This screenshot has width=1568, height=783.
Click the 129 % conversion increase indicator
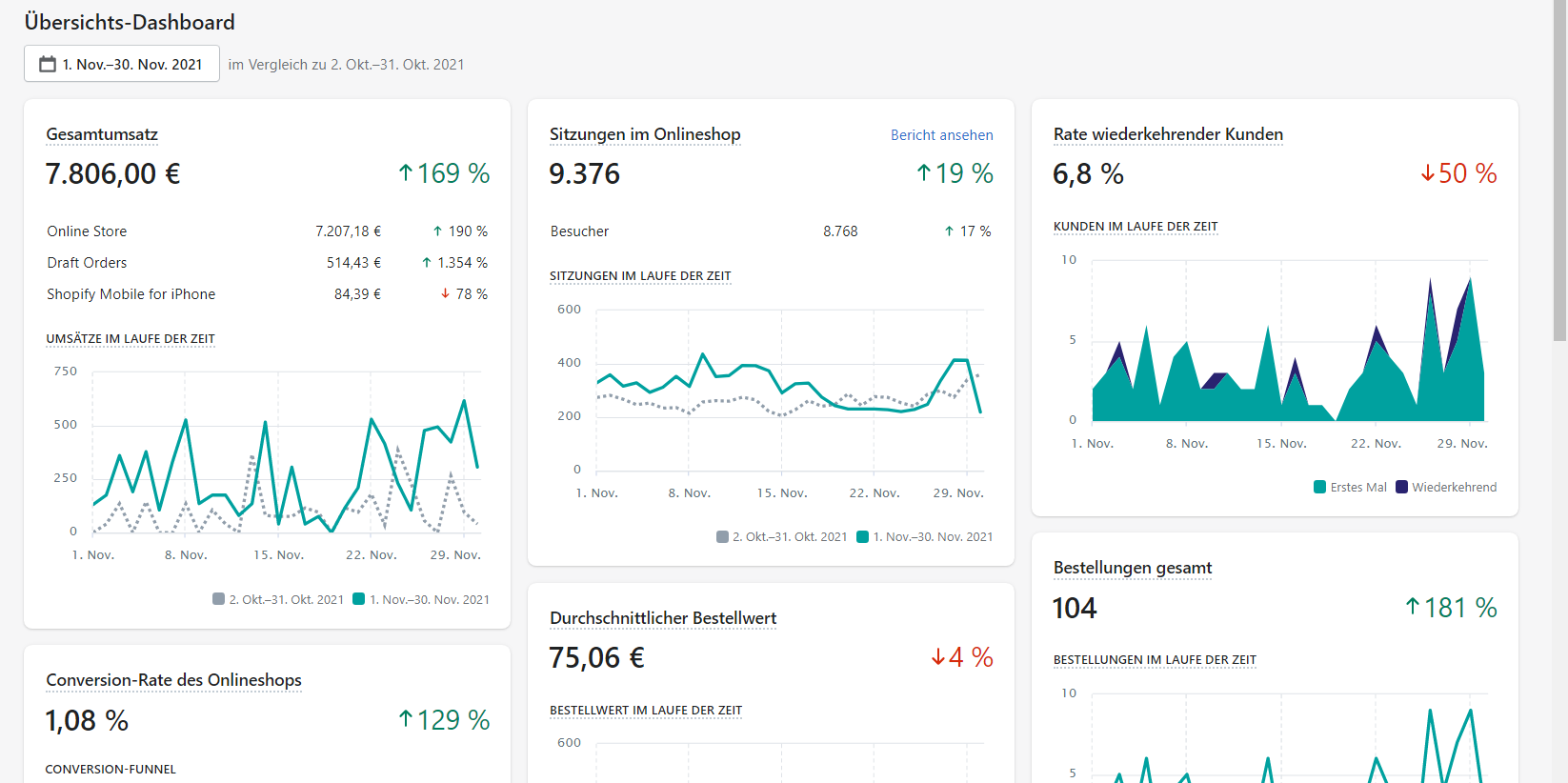444,720
